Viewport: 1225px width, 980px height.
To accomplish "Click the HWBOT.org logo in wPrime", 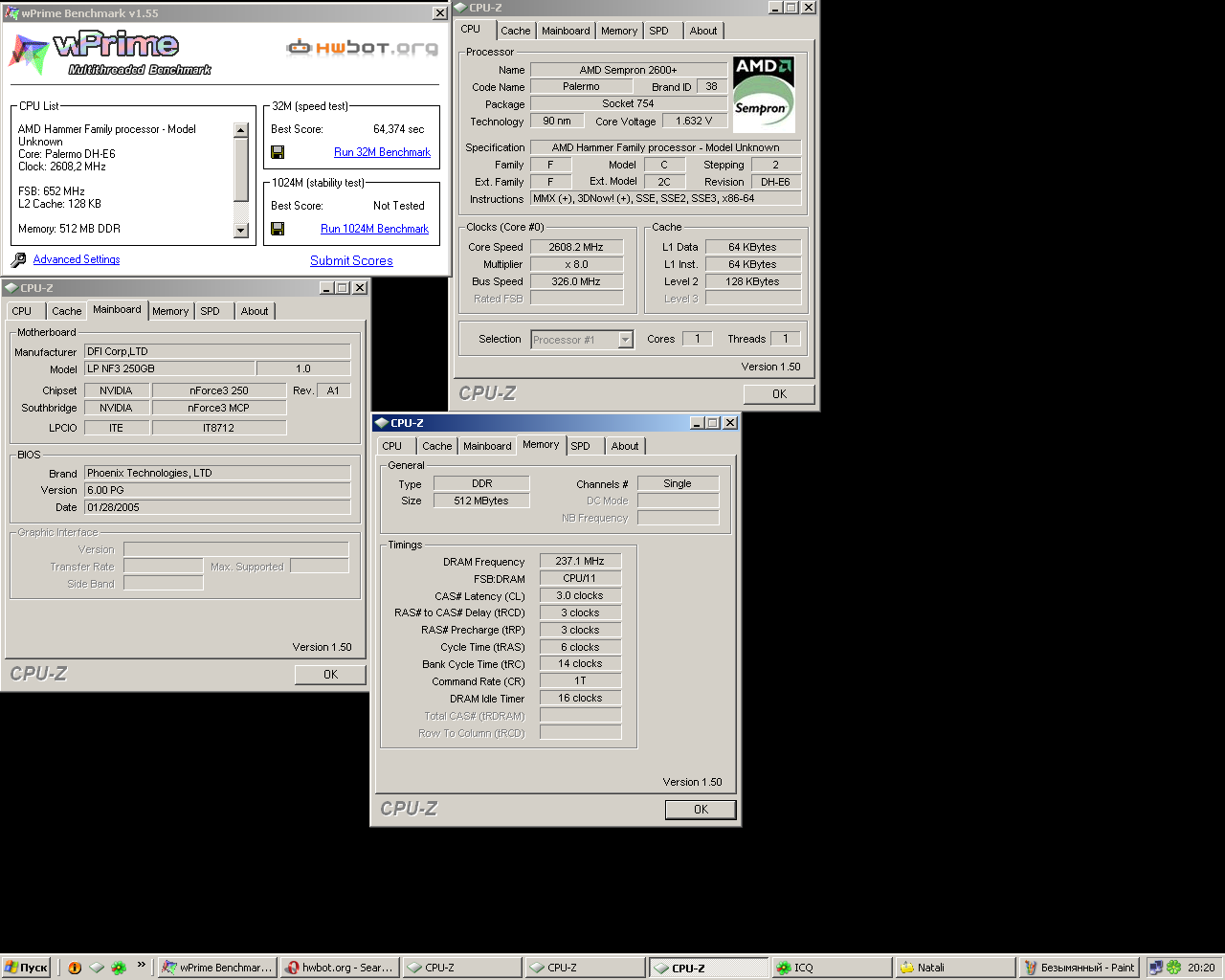I will [363, 47].
